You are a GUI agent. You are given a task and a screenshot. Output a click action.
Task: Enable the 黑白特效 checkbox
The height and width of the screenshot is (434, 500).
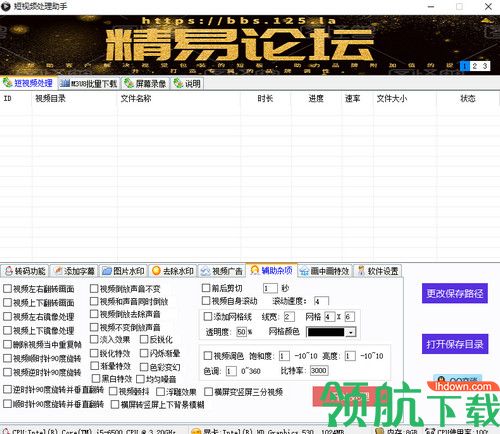(x=96, y=378)
